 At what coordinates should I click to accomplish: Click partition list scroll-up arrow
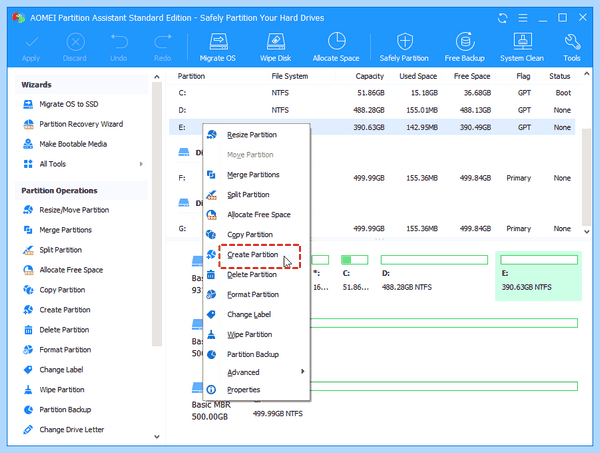[586, 73]
